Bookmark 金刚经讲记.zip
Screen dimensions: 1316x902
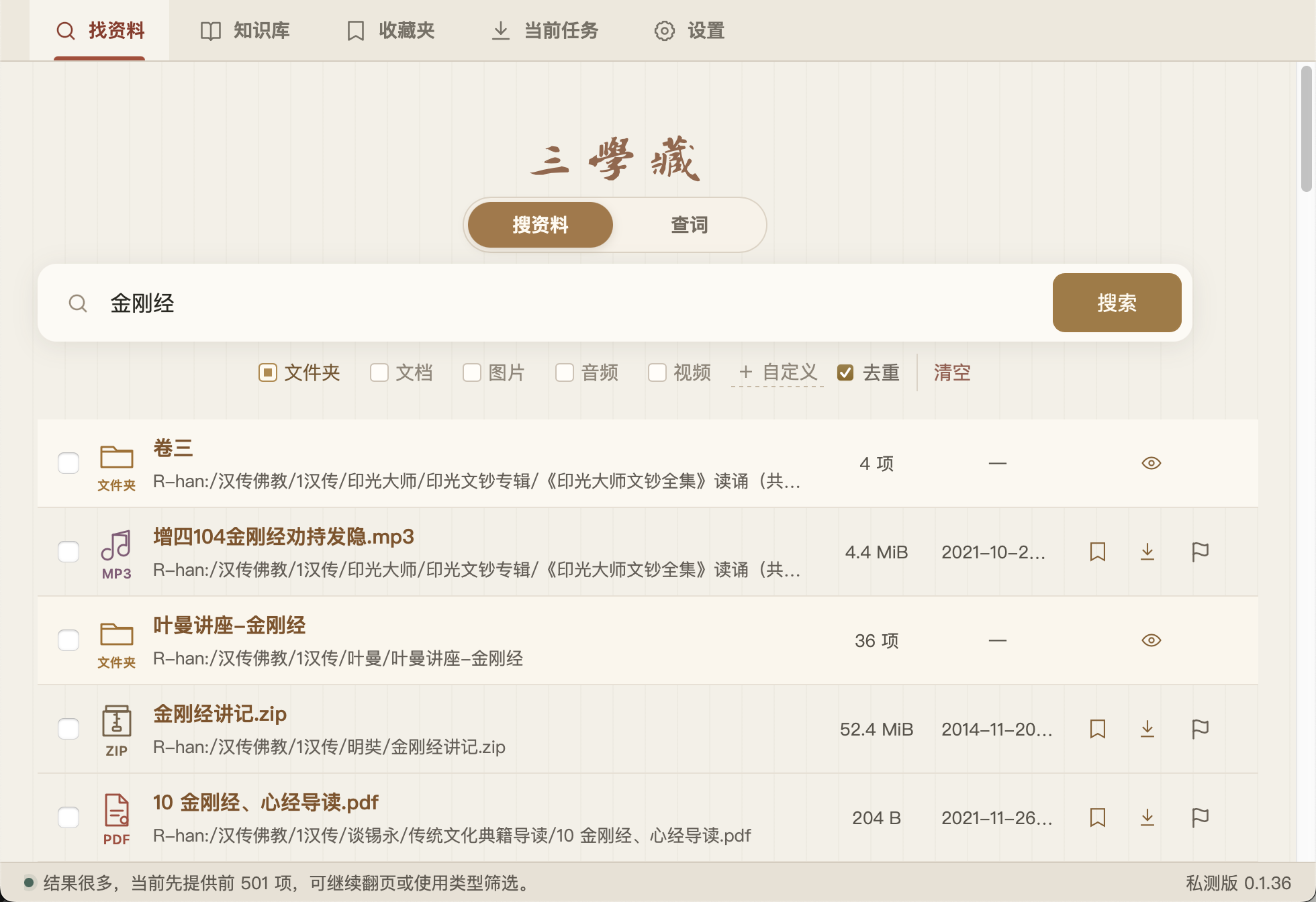click(1098, 729)
